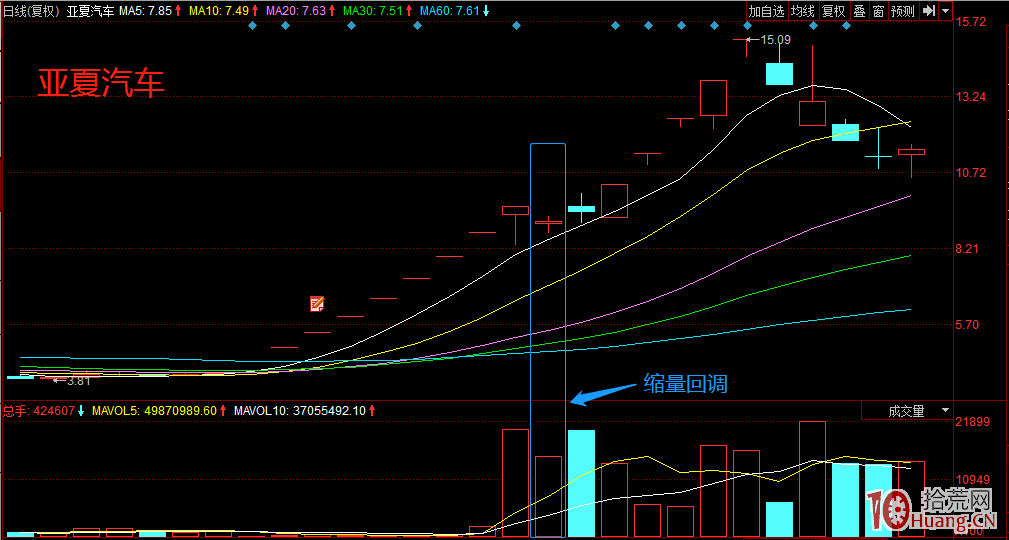Click the 叠 overlay button
This screenshot has height=540, width=1009.
[859, 11]
